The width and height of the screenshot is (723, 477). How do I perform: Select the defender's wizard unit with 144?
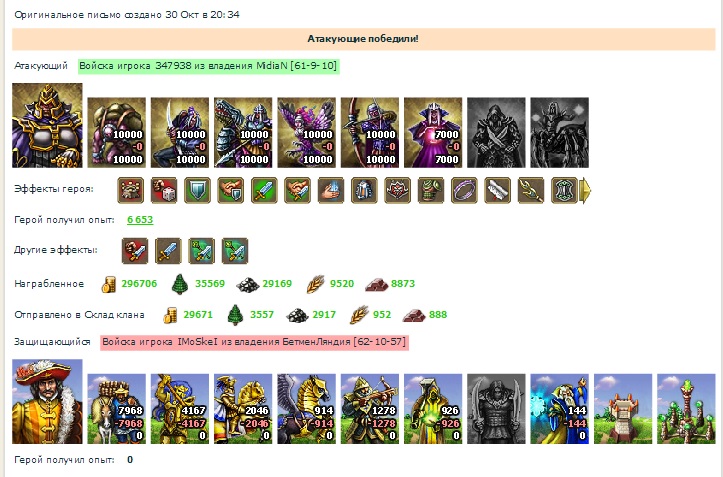click(x=559, y=409)
